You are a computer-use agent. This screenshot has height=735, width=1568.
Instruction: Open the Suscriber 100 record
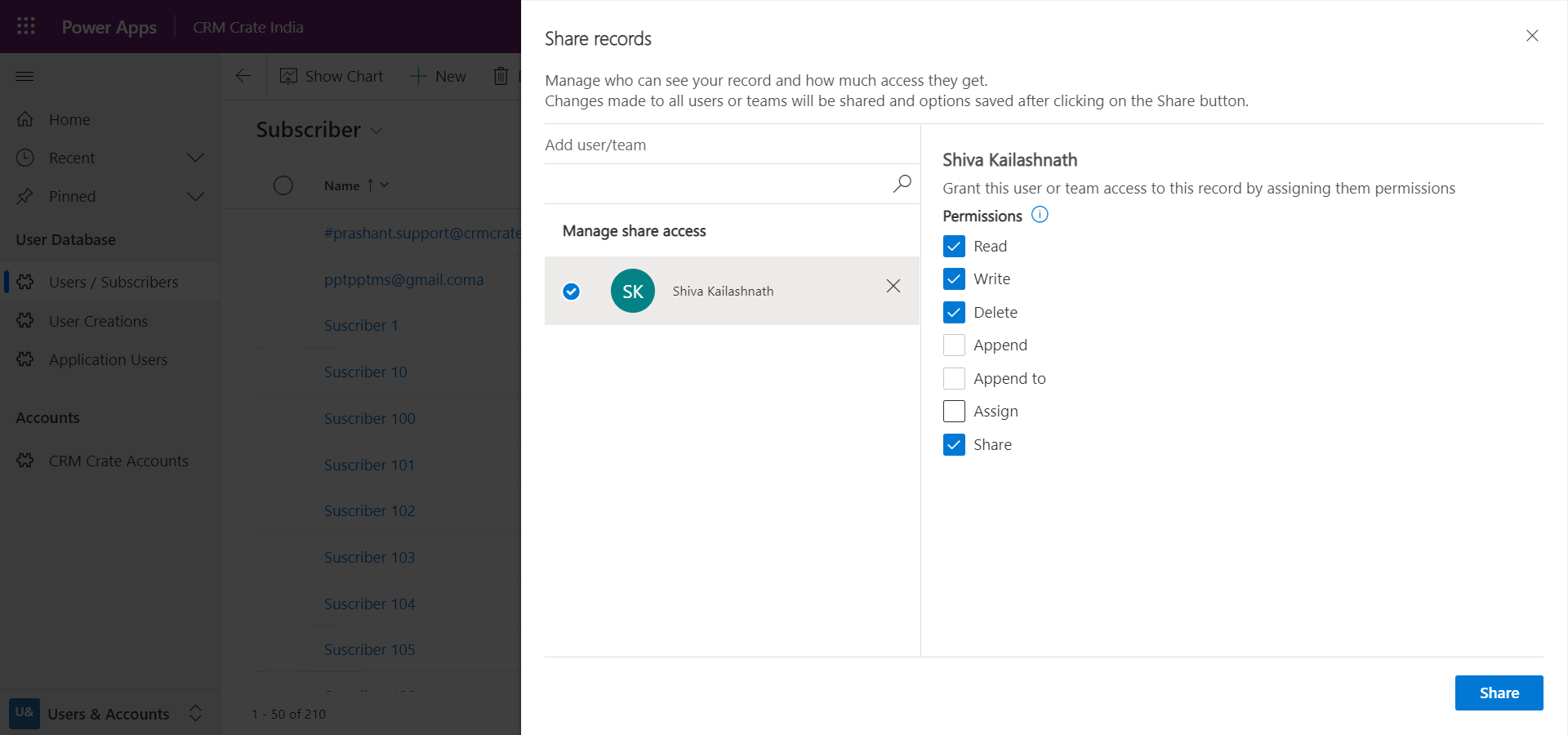tap(369, 417)
